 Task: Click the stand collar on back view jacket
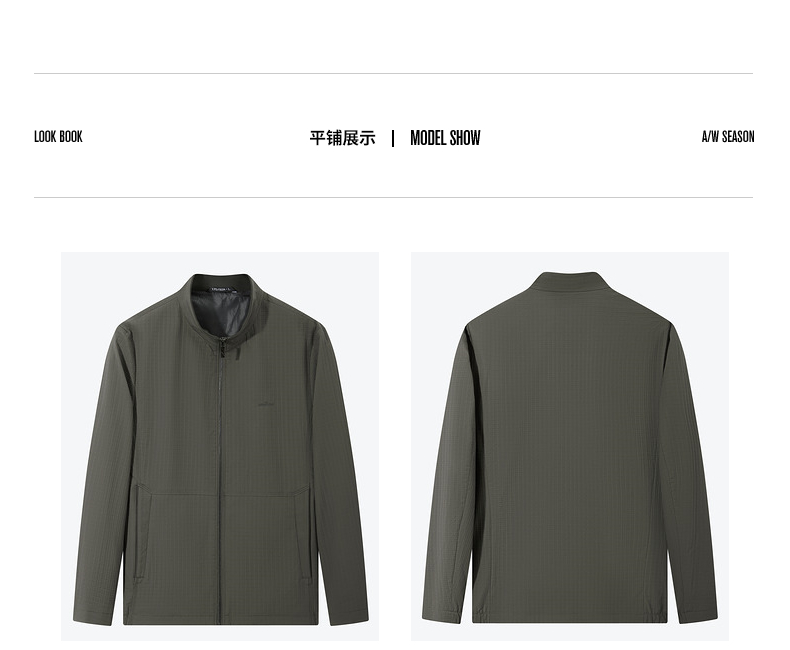tap(567, 281)
